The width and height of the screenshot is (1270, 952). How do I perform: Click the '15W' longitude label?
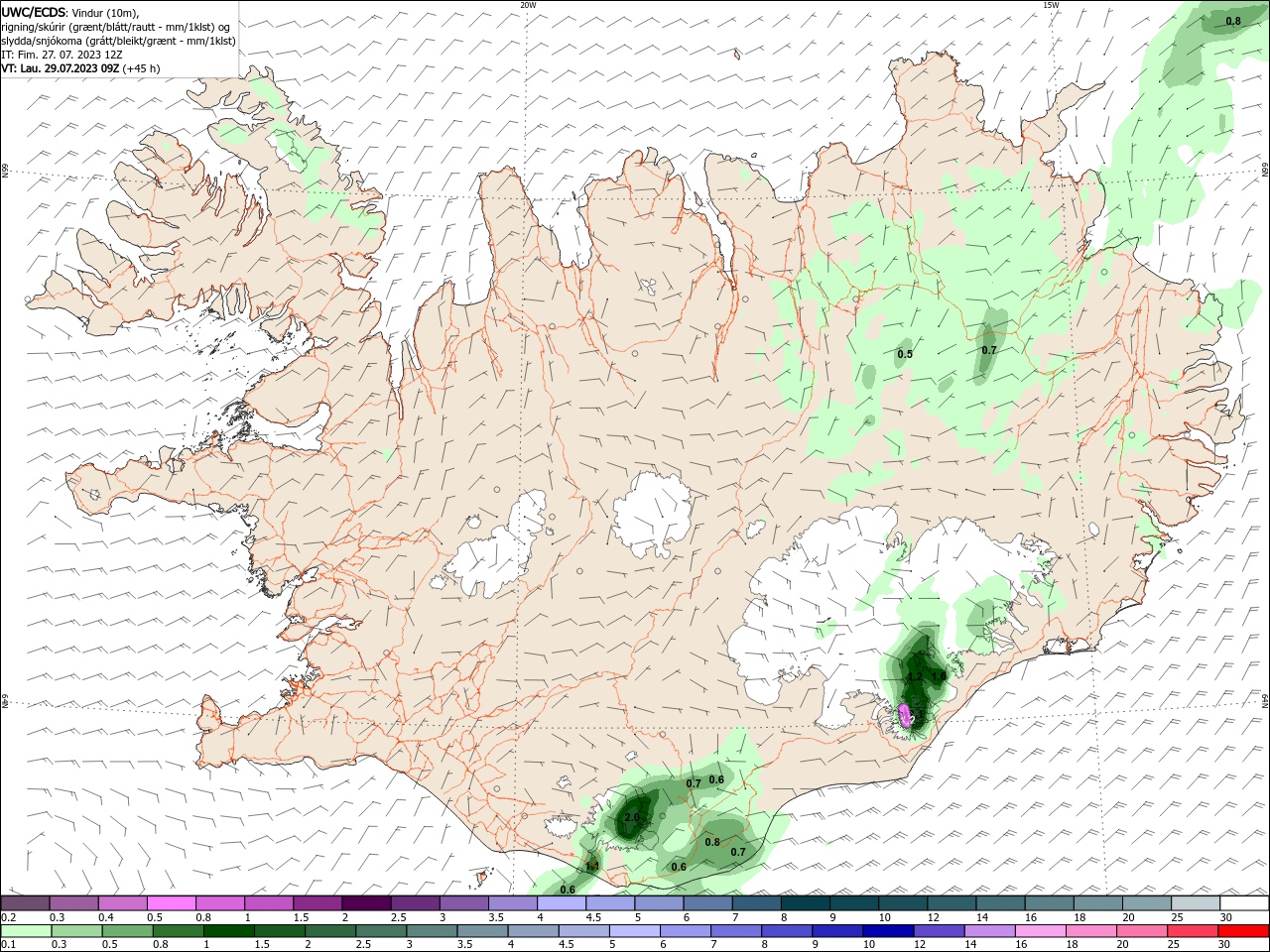1051,5
